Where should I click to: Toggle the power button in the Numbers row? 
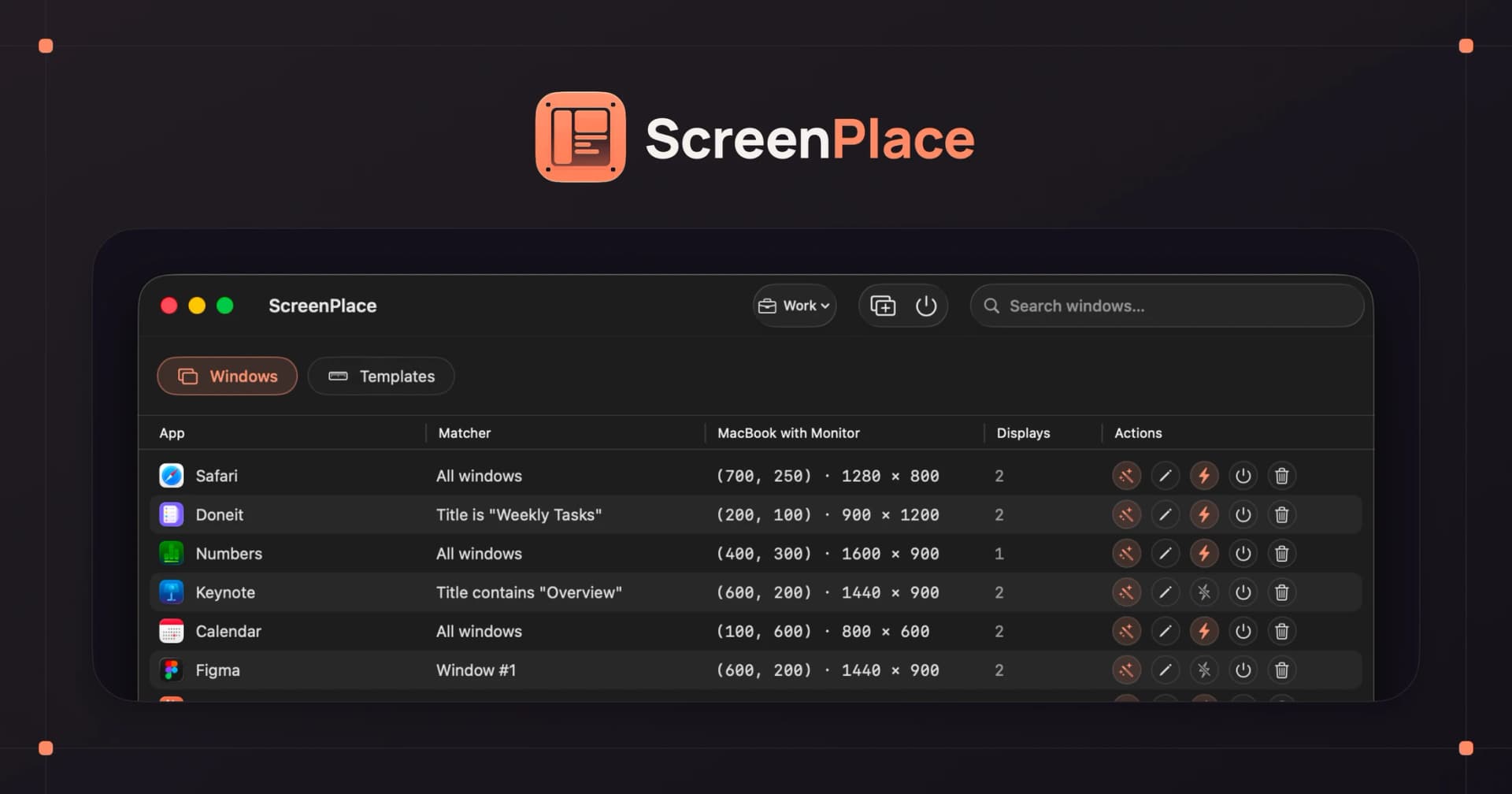tap(1243, 554)
